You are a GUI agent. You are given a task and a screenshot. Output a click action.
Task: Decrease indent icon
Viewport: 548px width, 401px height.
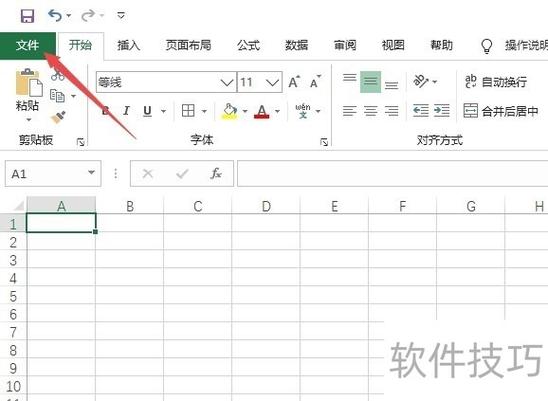point(421,111)
